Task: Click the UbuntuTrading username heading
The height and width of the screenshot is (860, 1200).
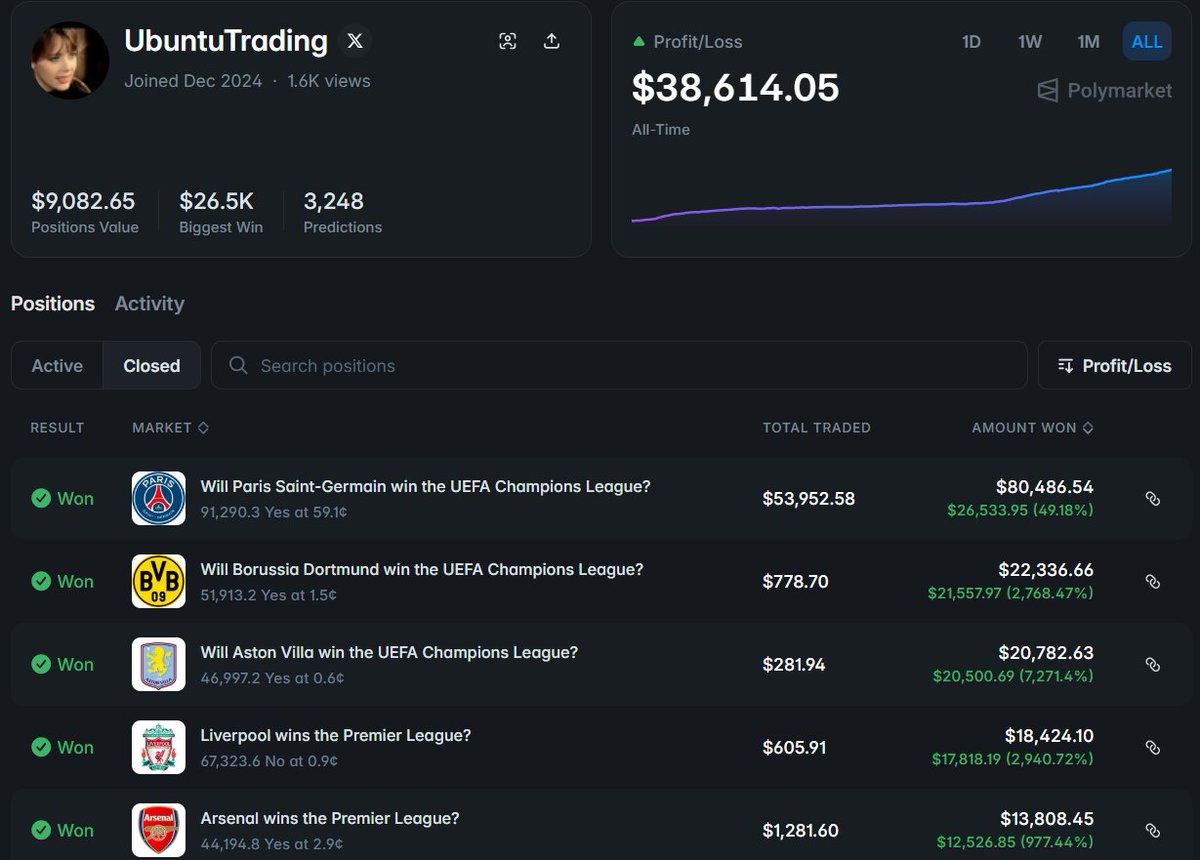Action: (226, 41)
